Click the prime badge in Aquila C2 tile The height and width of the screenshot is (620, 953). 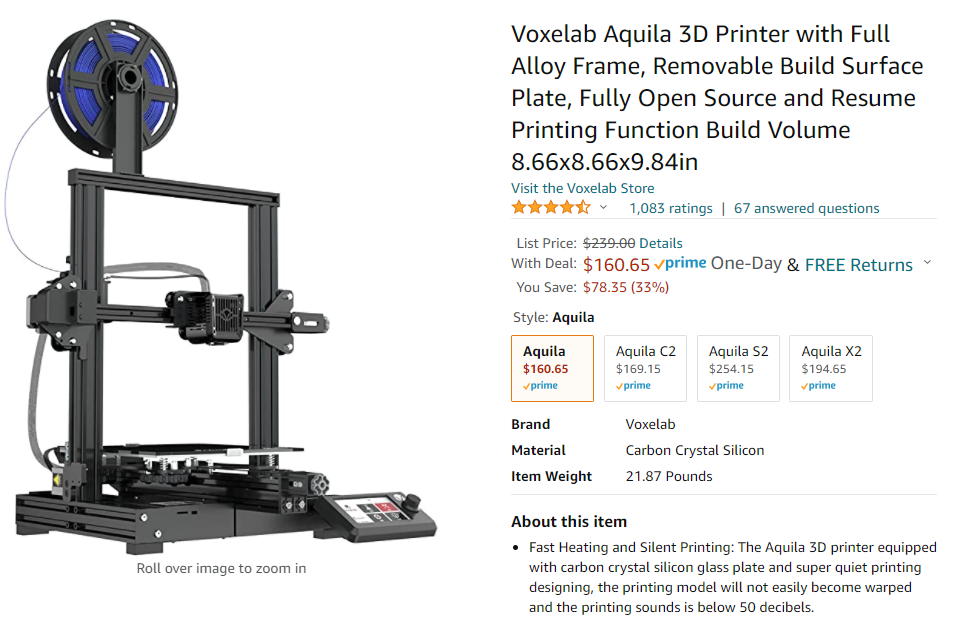click(633, 385)
